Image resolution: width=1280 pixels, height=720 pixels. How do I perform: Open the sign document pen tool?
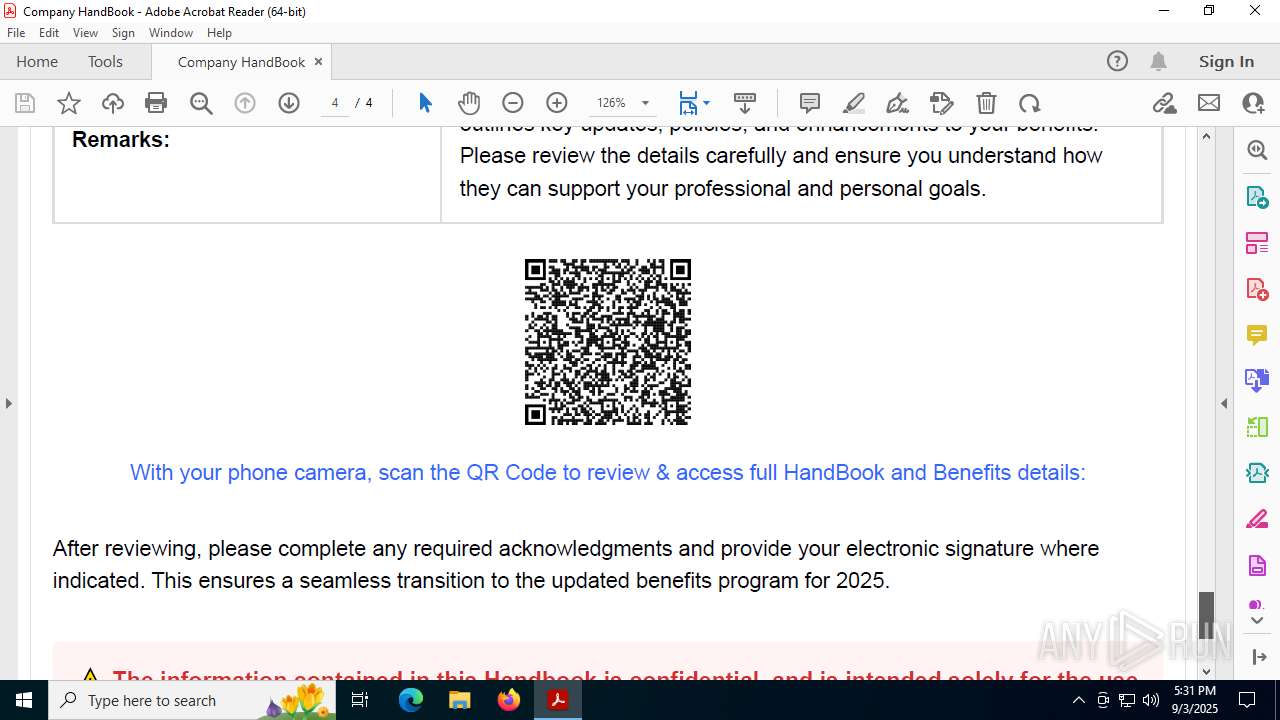coord(898,103)
